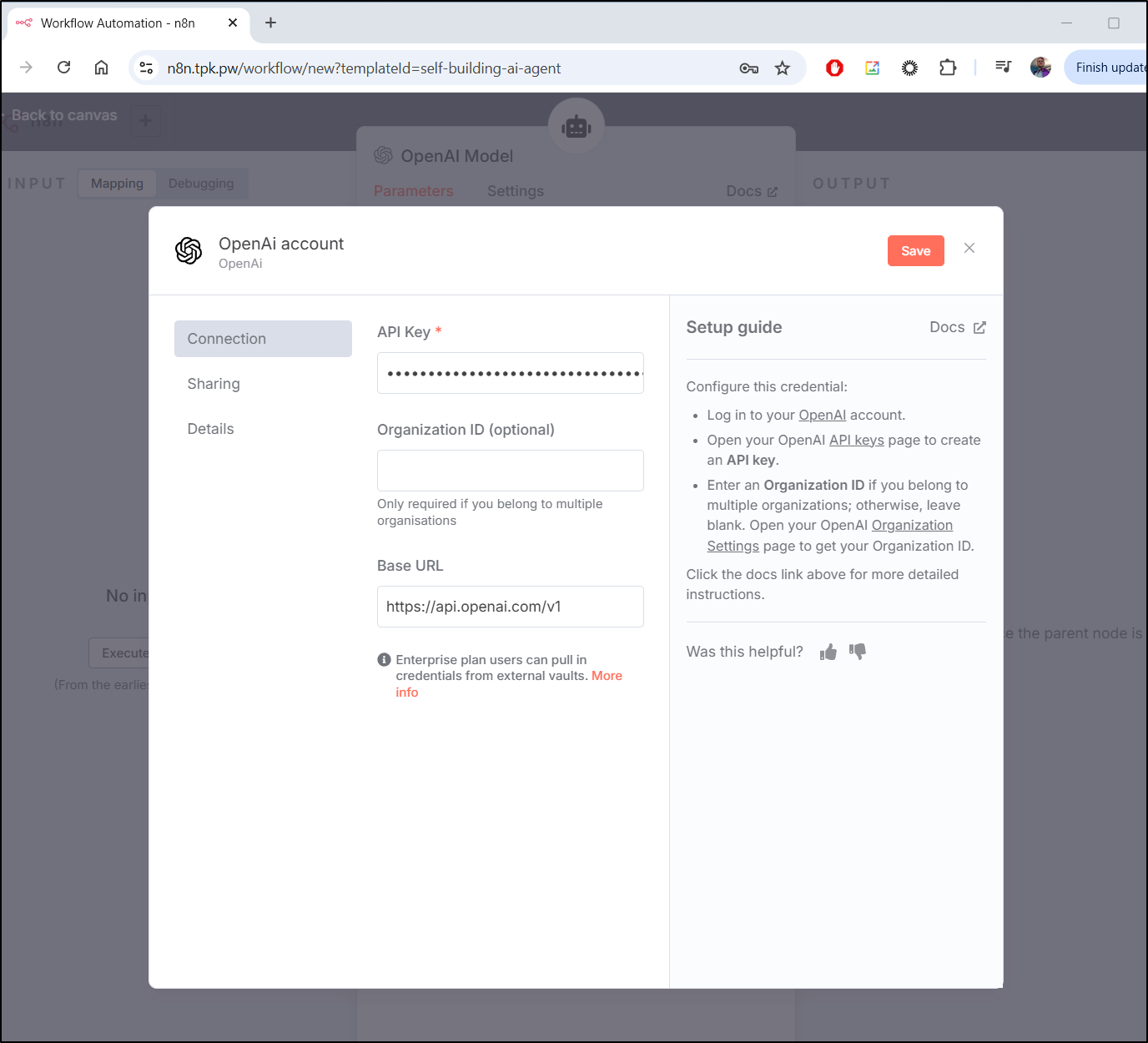1148x1043 pixels.
Task: Switch to the Mapping tab in the INPUT panel
Action: click(117, 184)
